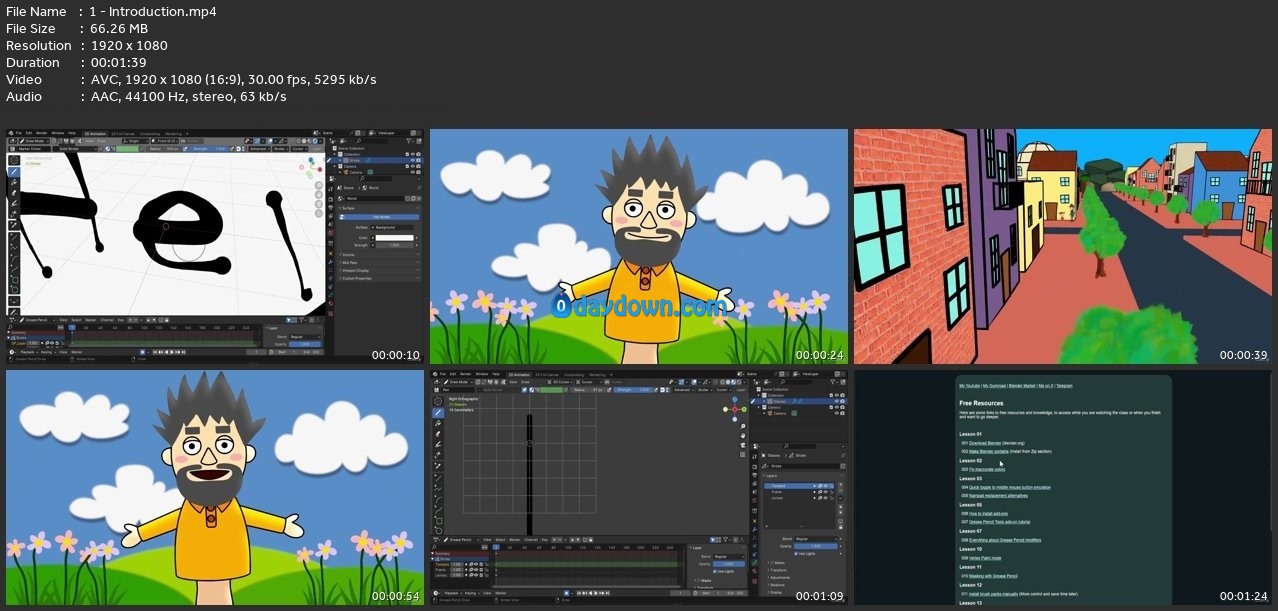Open the 2D Animation tab in 00:01:09 frame
Viewport: 1278px width, 611px height.
(x=519, y=375)
